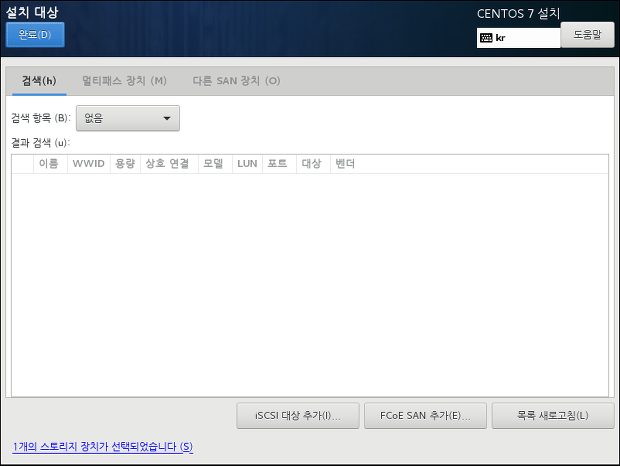Sort by the LUN column header

pyautogui.click(x=247, y=164)
